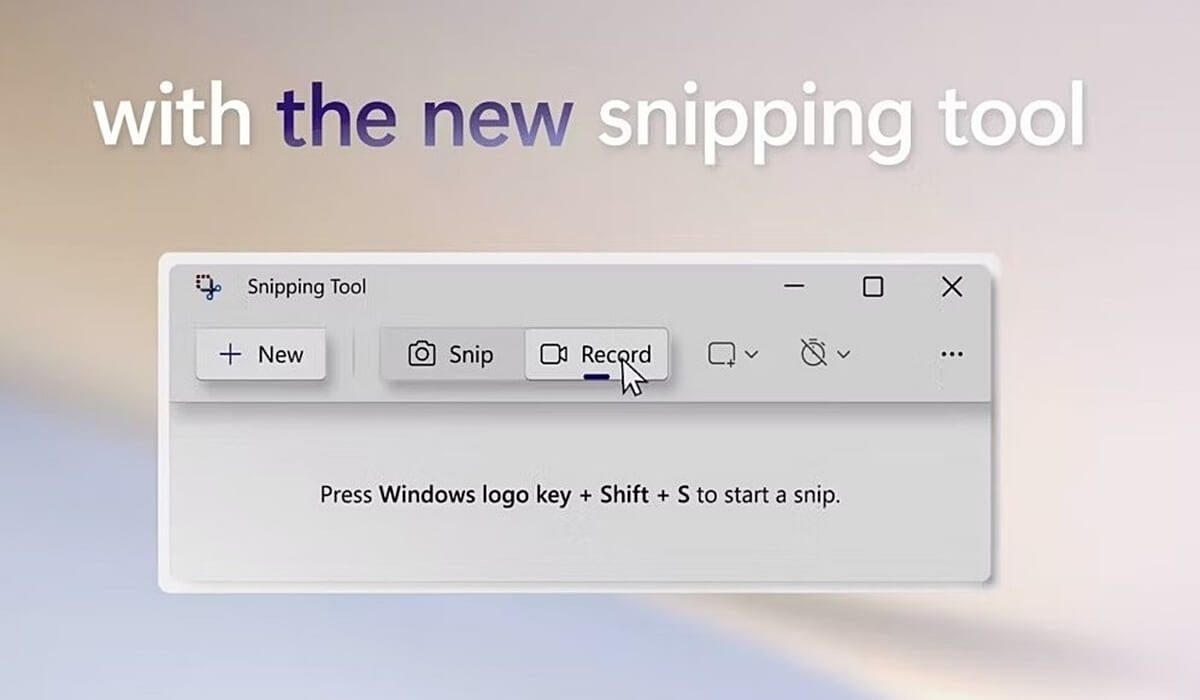Minimize the Snipping Tool window
The image size is (1200, 700).
tap(795, 287)
